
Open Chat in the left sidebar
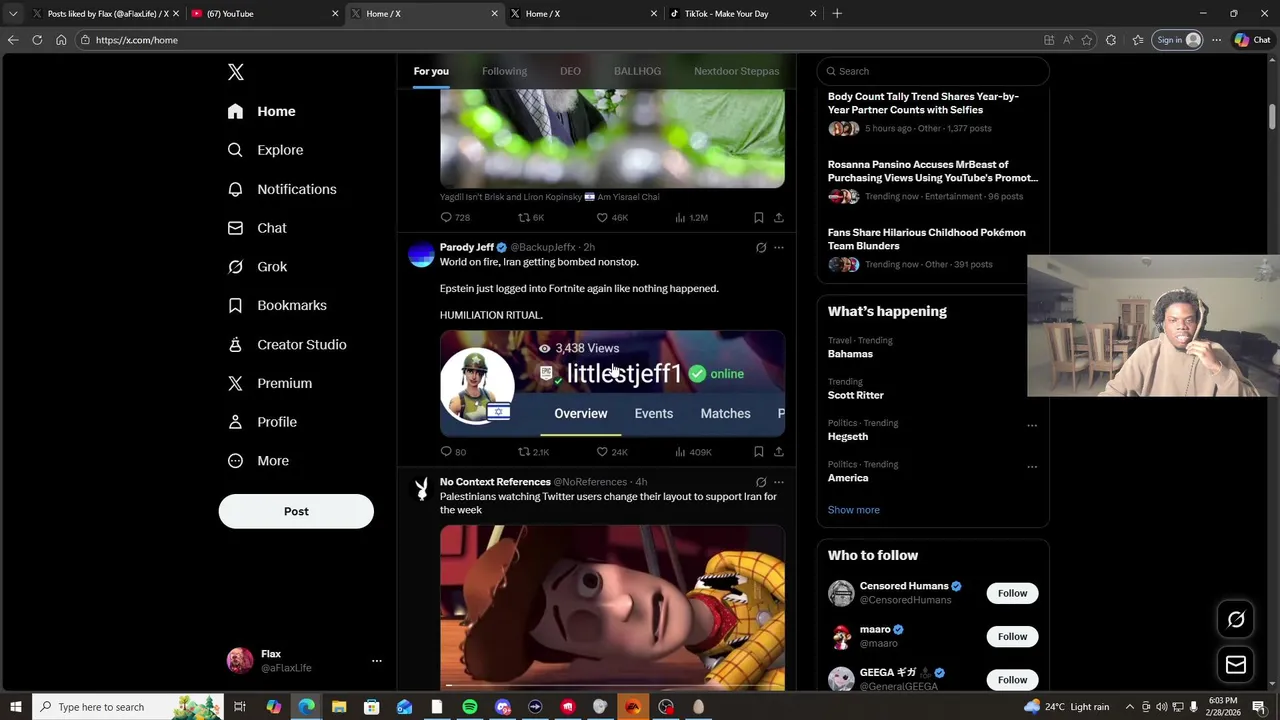pyautogui.click(x=257, y=228)
